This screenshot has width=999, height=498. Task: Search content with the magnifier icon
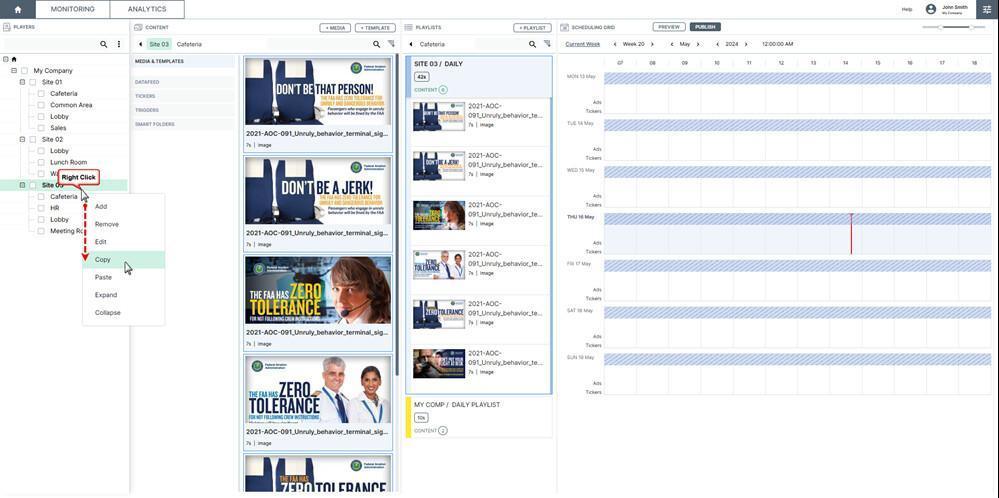coord(377,45)
